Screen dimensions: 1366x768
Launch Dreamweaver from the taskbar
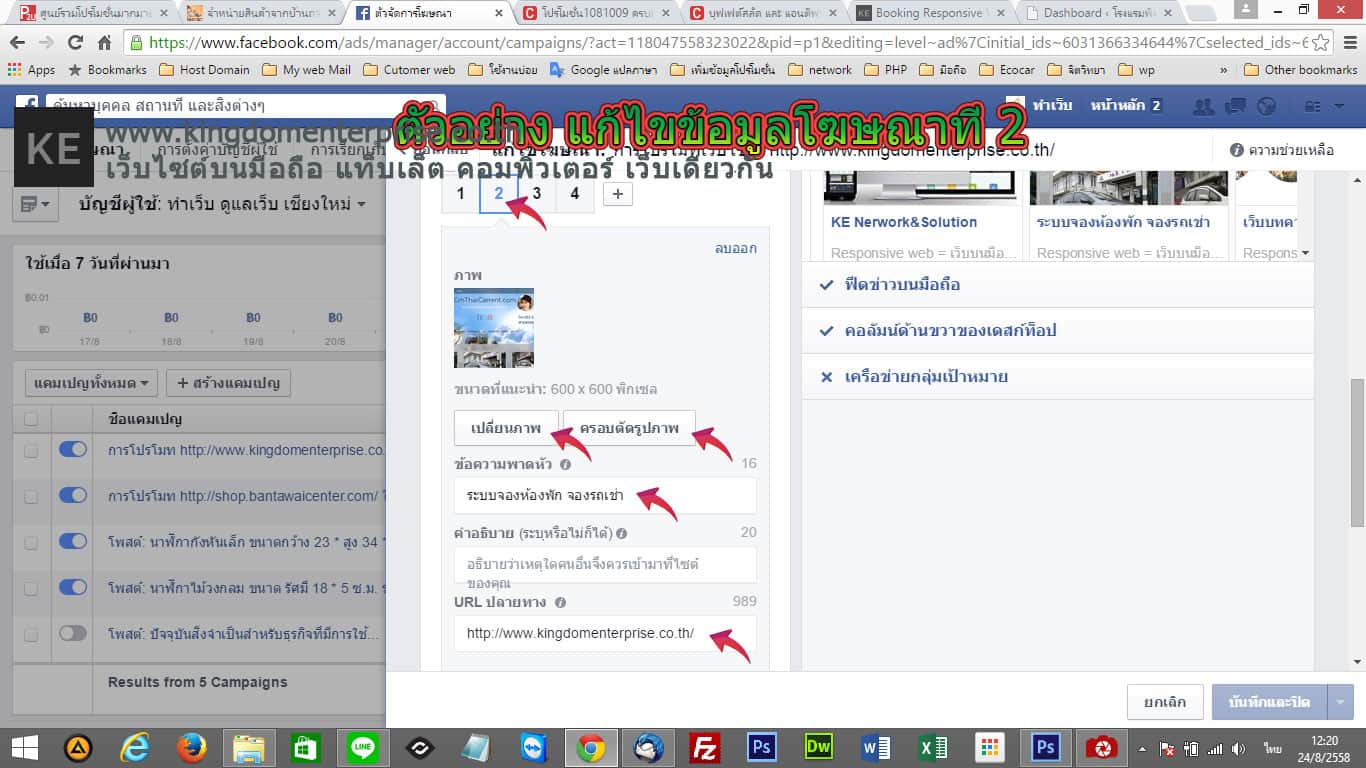819,748
